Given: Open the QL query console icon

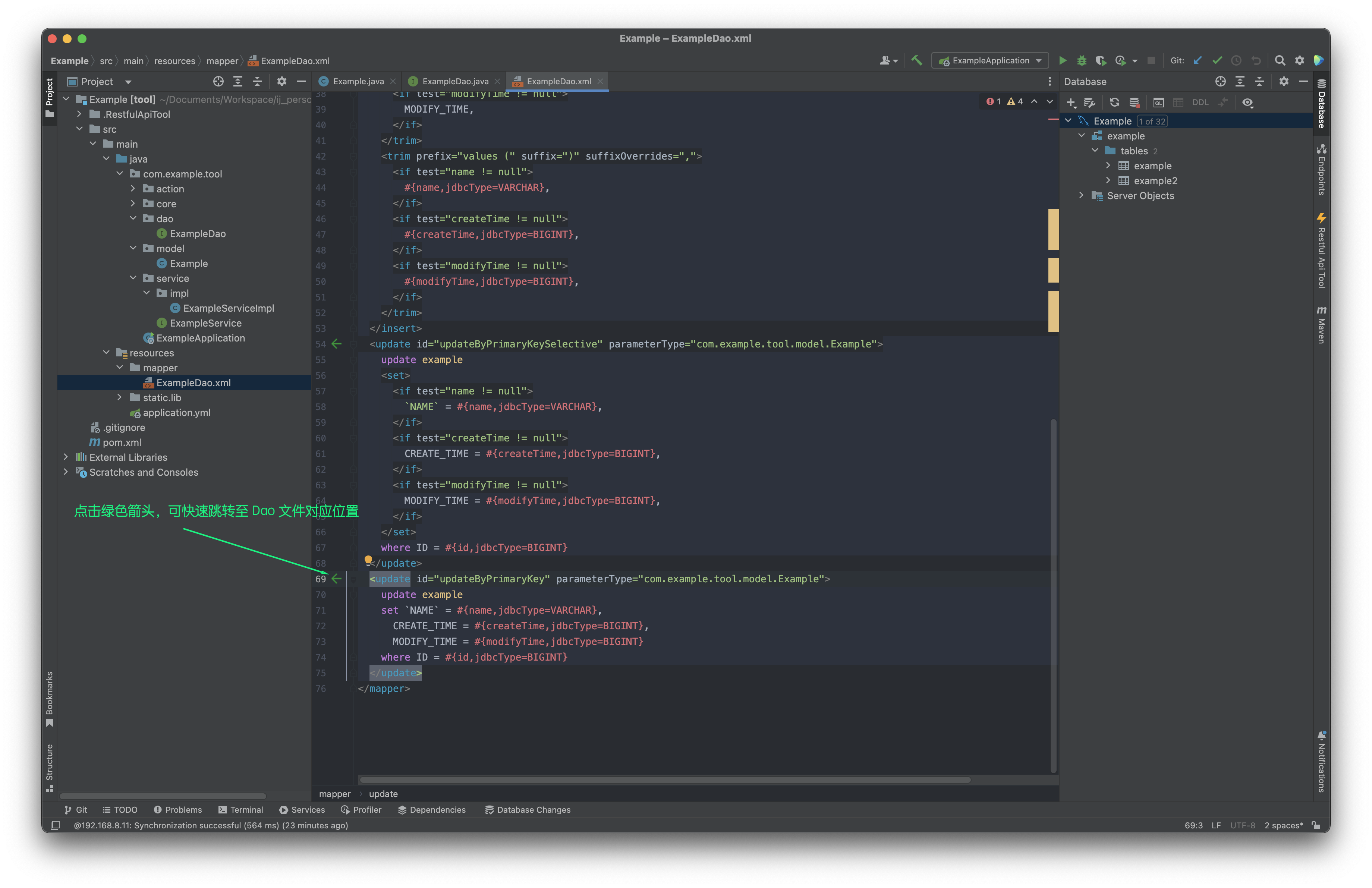Looking at the screenshot, I should coord(1159,102).
